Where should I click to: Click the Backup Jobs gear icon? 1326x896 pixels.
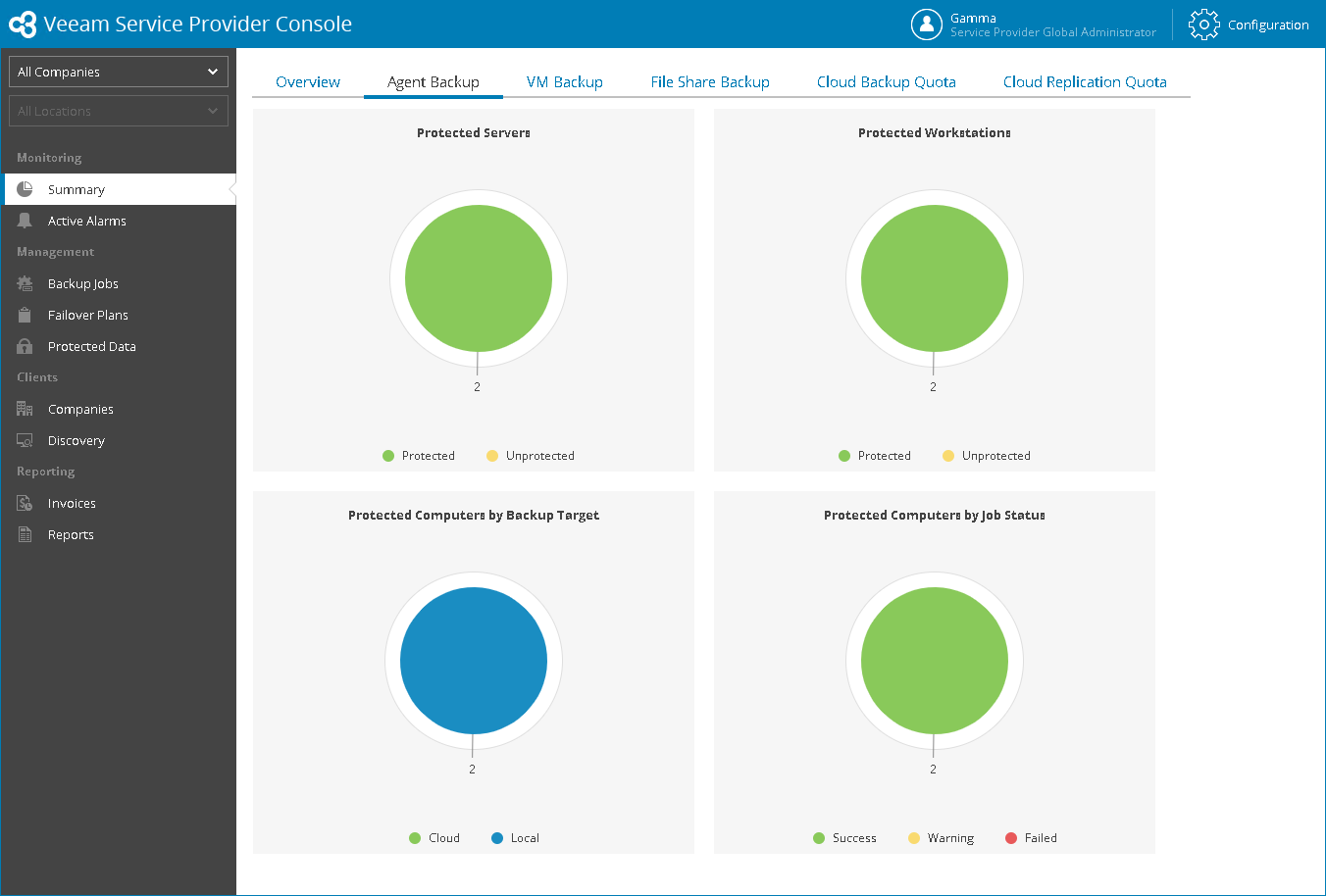(x=25, y=283)
